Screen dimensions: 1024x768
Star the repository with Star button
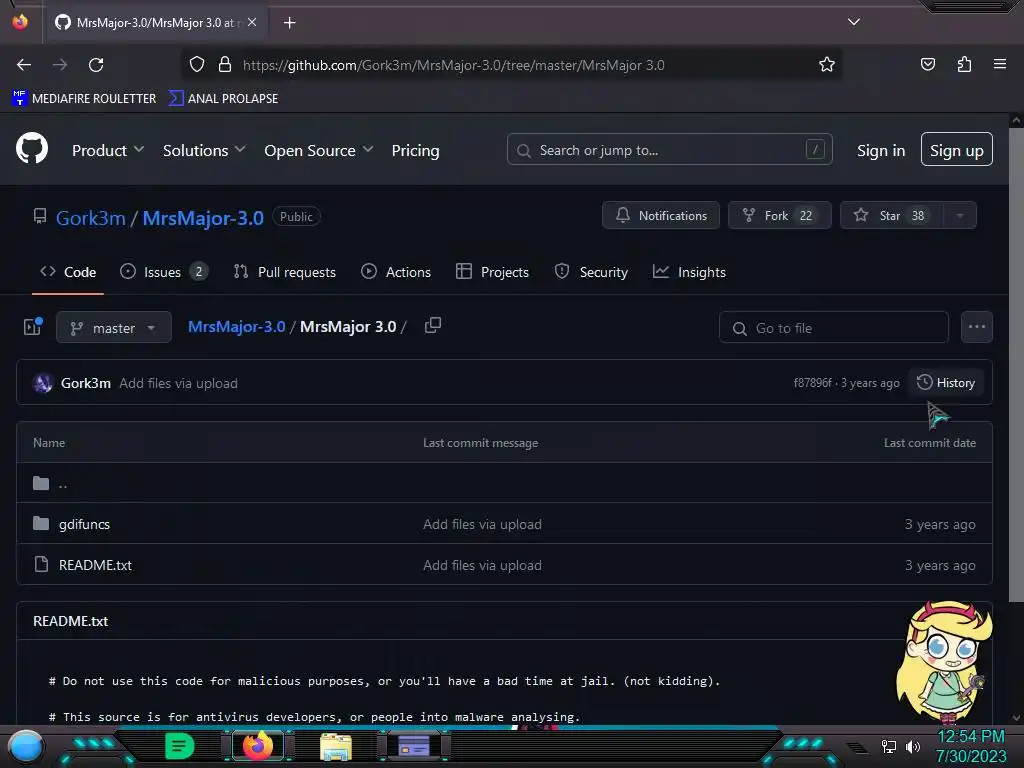(x=892, y=216)
